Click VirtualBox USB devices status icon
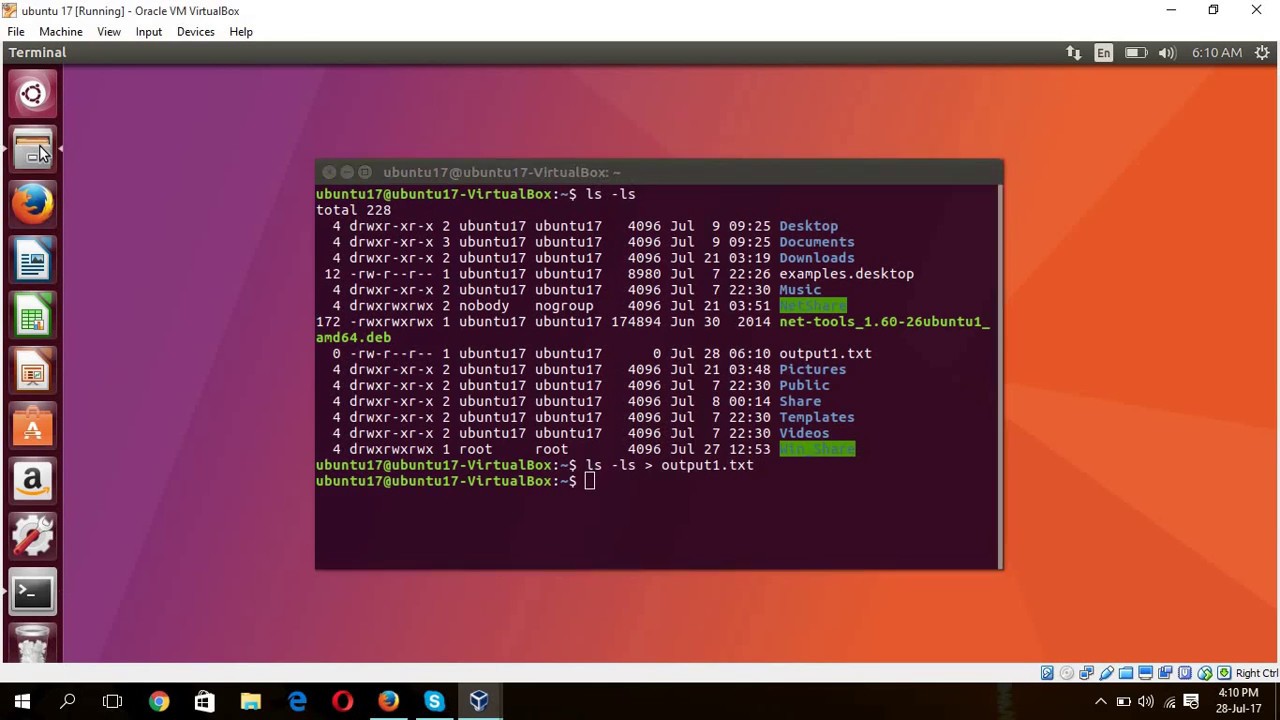 pos(1106,673)
